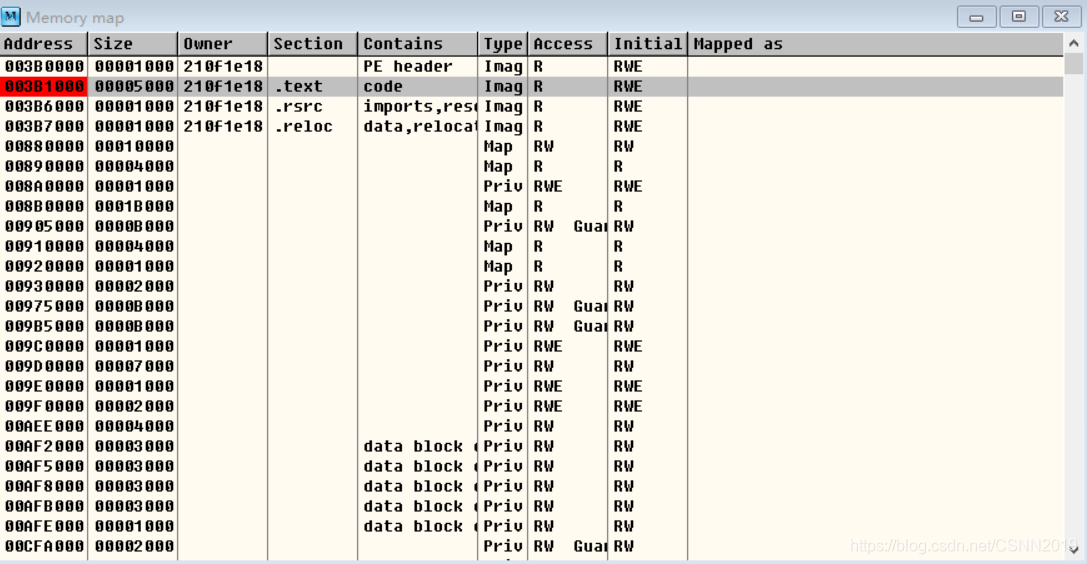
Task: Select the row at address 00CFA000
Action: click(532, 546)
